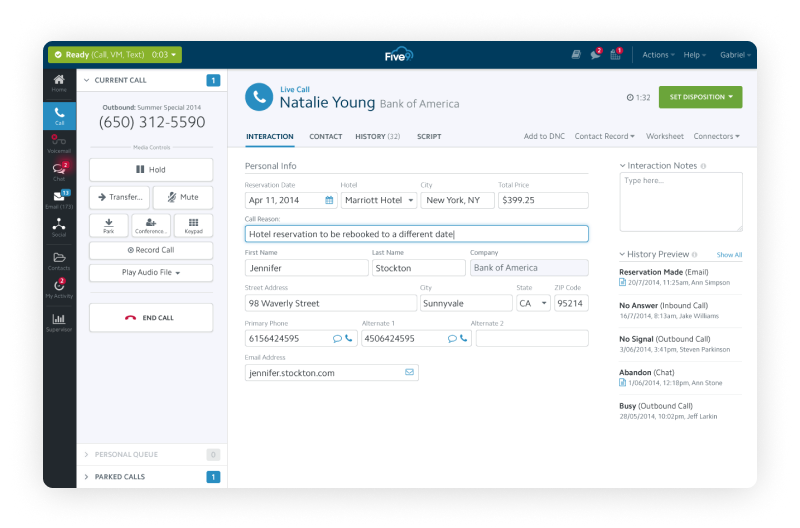Switch to the Script tab
This screenshot has width=800, height=528.
tap(429, 136)
